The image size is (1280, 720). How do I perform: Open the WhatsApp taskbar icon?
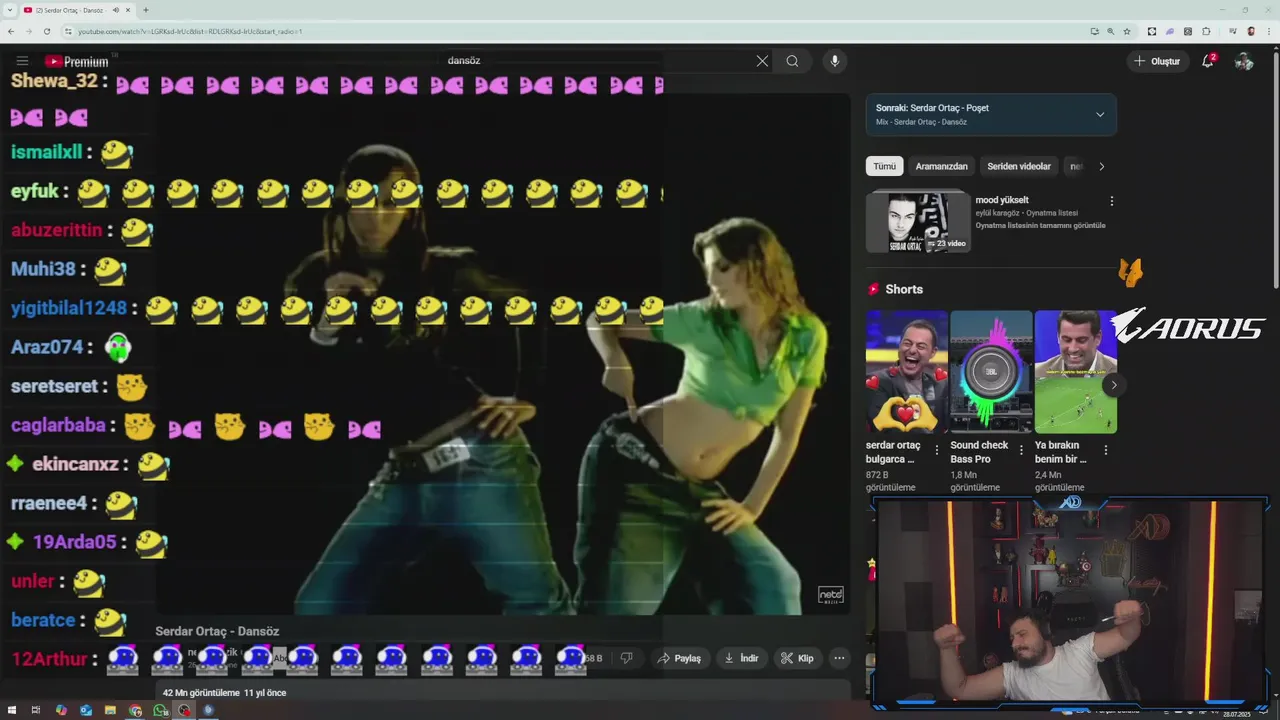160,710
